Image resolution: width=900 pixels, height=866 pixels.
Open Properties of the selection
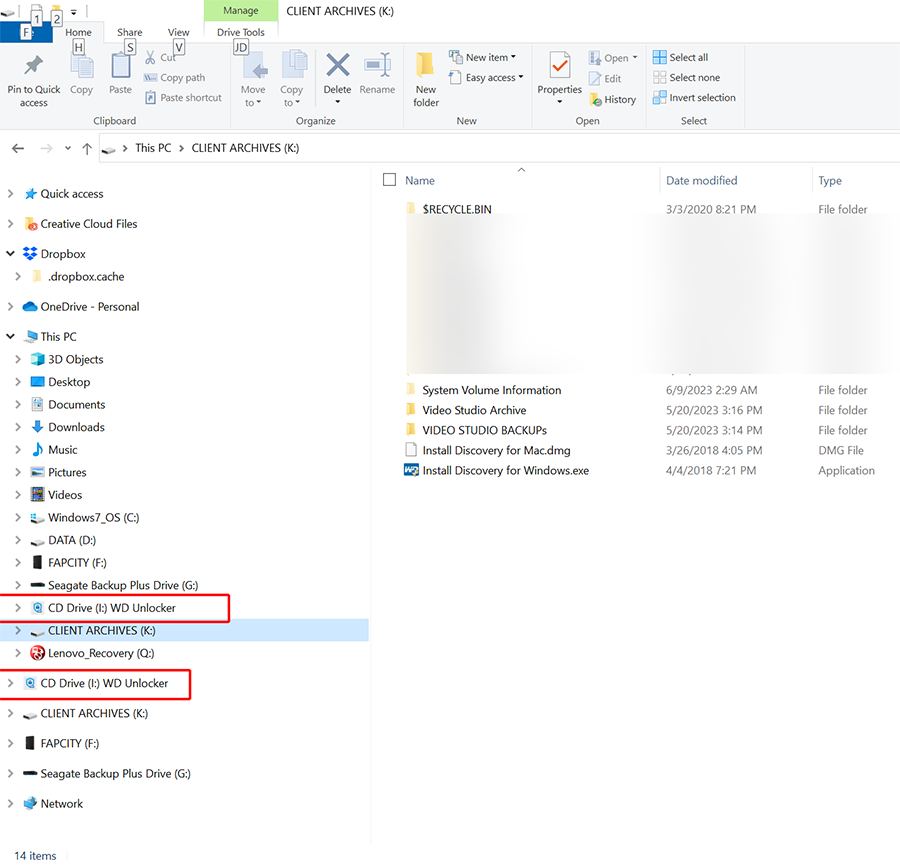[560, 79]
